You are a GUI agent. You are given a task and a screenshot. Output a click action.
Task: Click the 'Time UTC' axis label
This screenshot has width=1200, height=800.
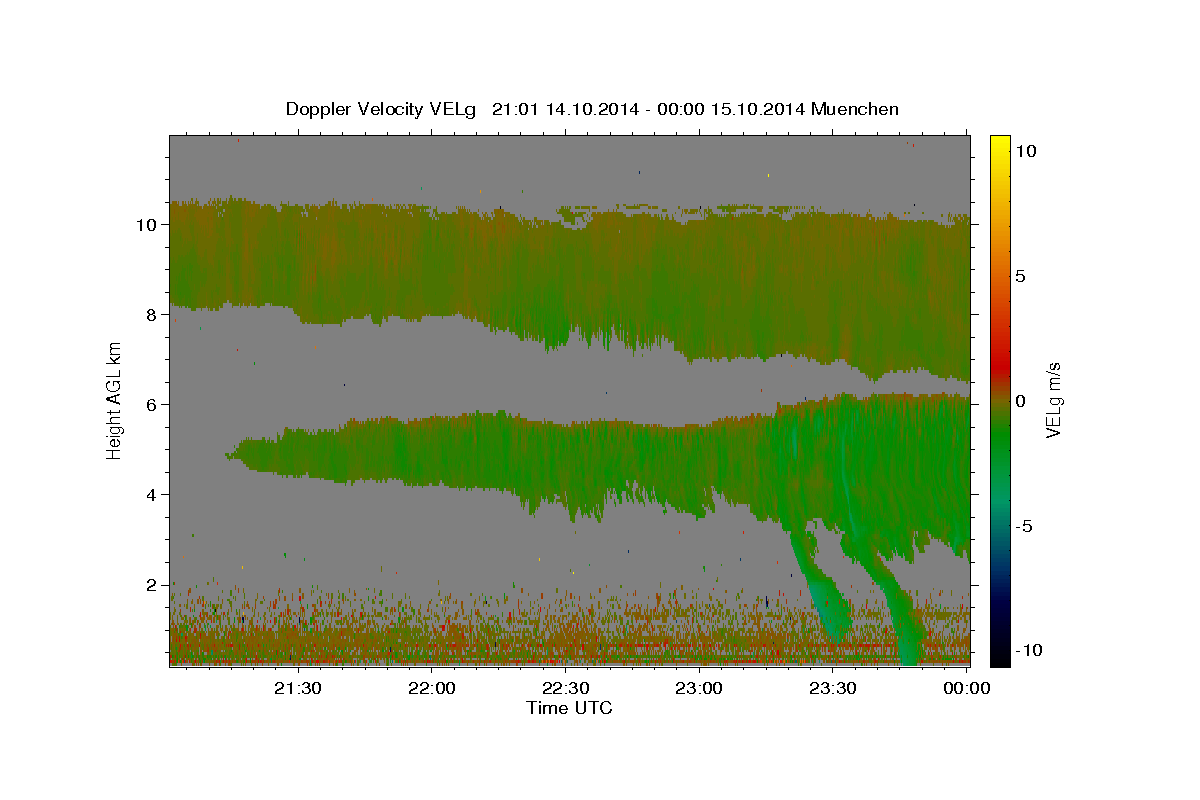(569, 708)
